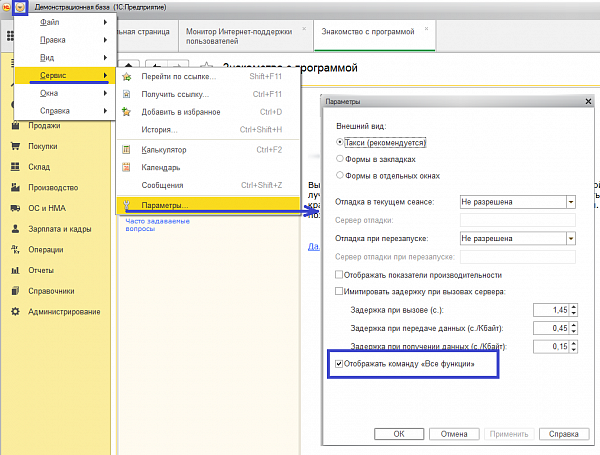This screenshot has width=600, height=455.
Task: Click the Производство factory icon
Action: pos(15,188)
